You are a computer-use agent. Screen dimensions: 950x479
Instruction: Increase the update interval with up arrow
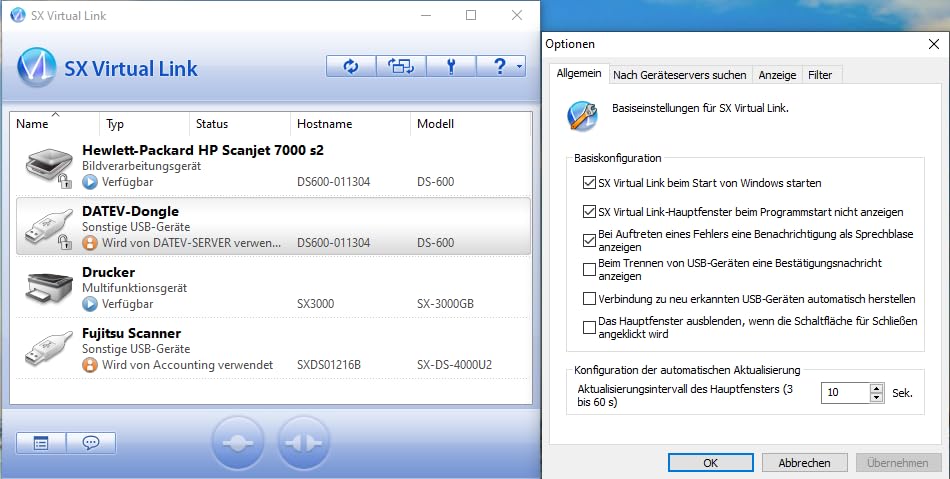click(876, 388)
